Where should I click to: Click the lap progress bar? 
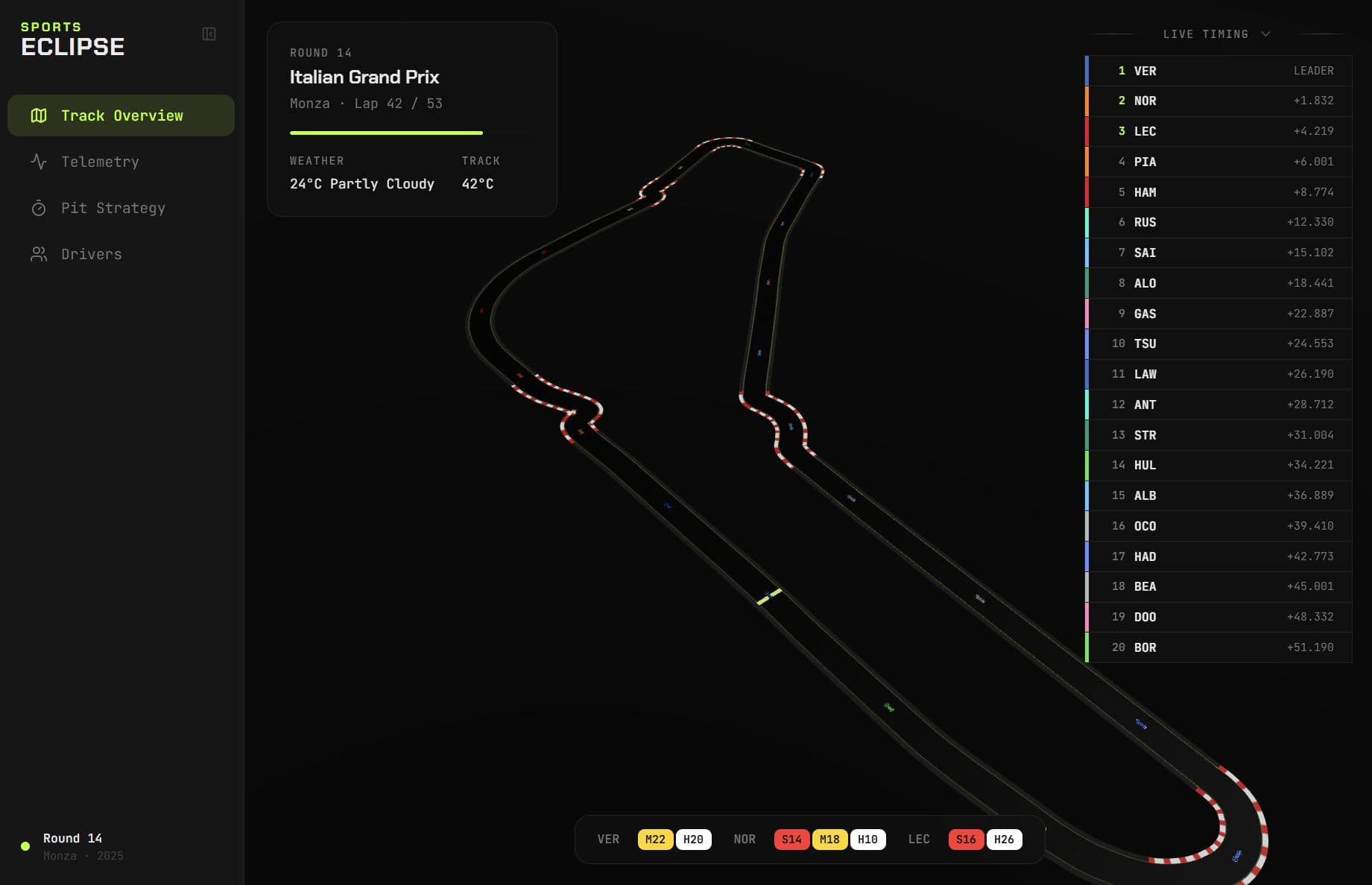411,133
